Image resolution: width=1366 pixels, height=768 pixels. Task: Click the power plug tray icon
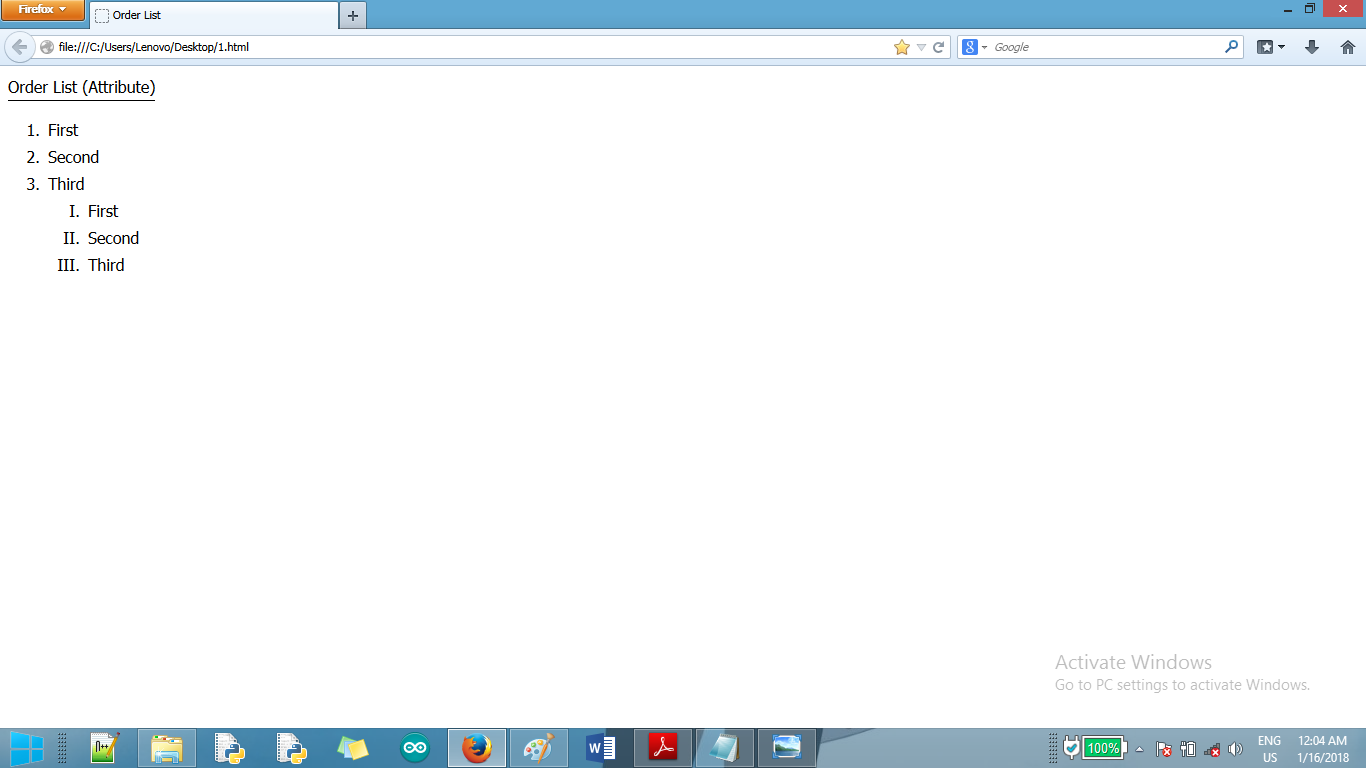1188,749
